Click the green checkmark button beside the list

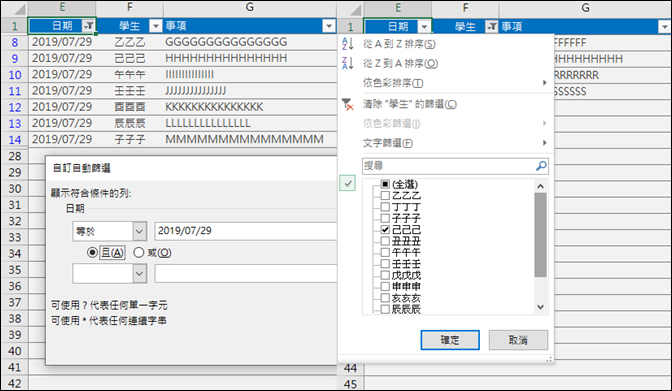[348, 183]
